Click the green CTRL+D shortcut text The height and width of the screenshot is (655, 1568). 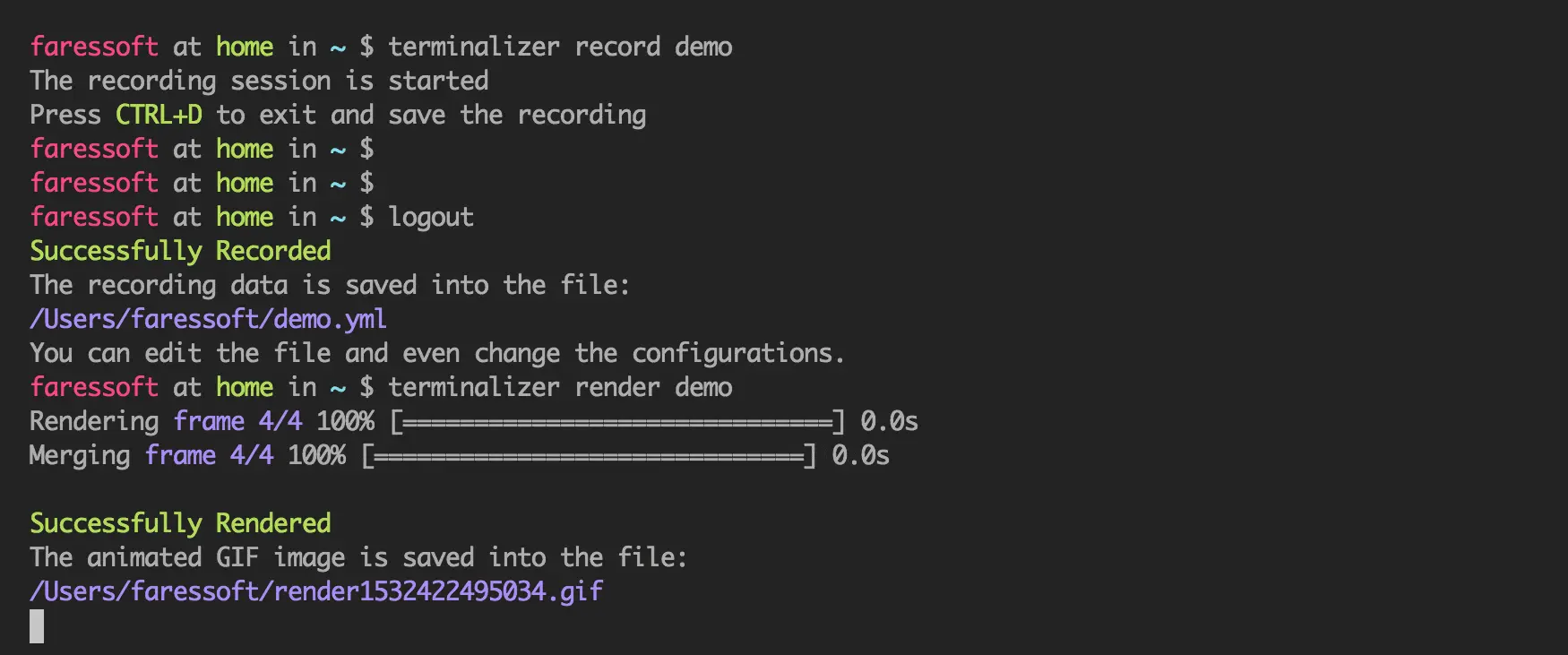159,115
